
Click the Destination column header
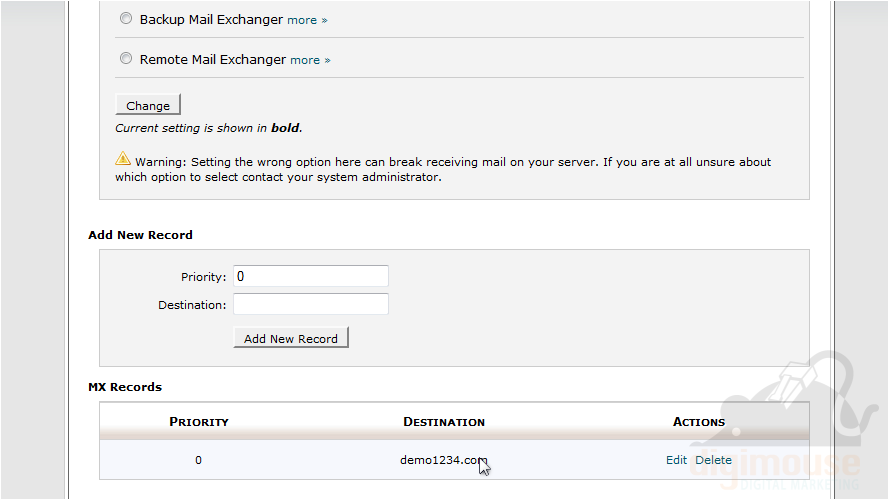point(444,422)
